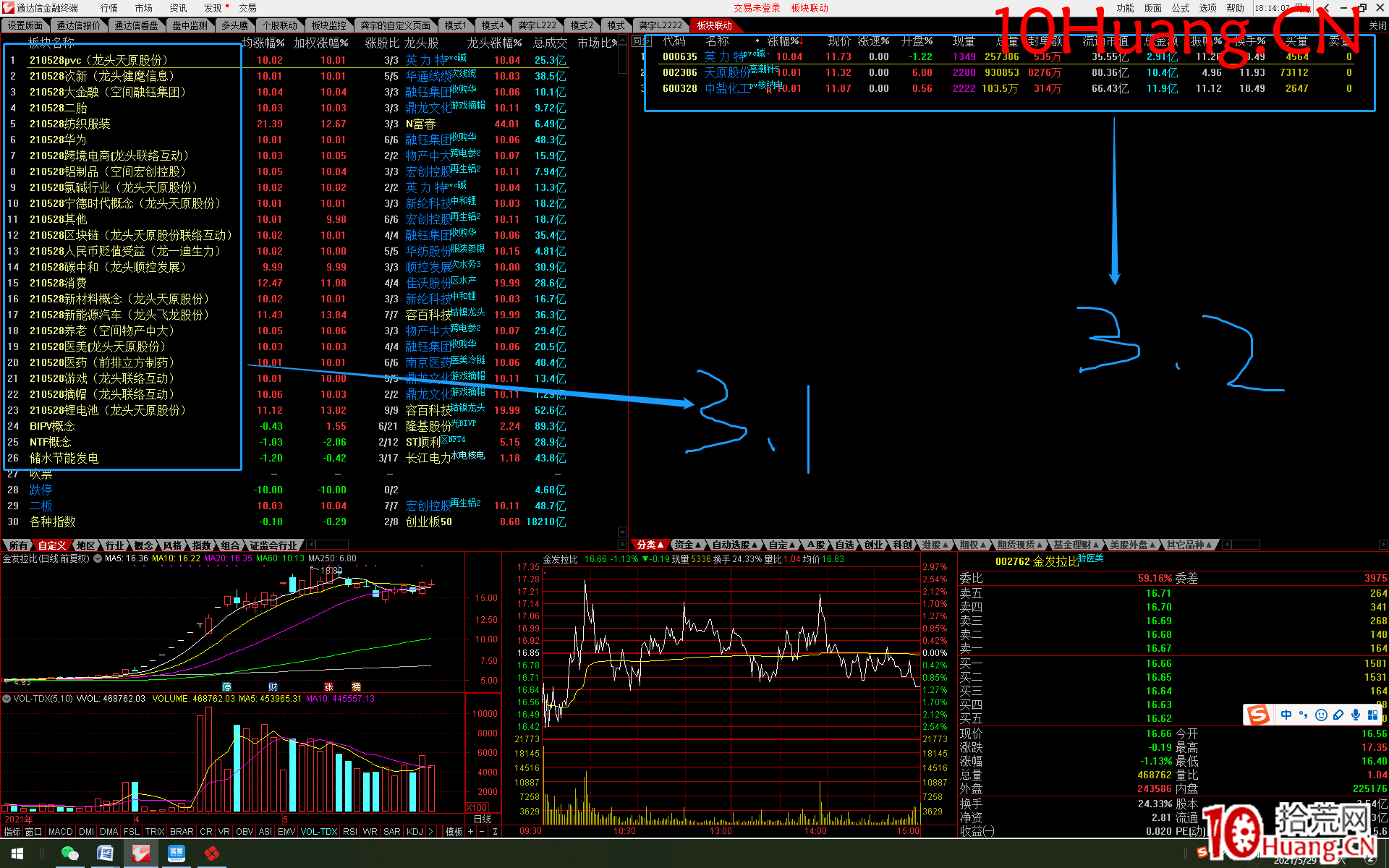Viewport: 1389px width, 868px height.
Task: Expand the 分类 dropdown tab
Action: [650, 545]
